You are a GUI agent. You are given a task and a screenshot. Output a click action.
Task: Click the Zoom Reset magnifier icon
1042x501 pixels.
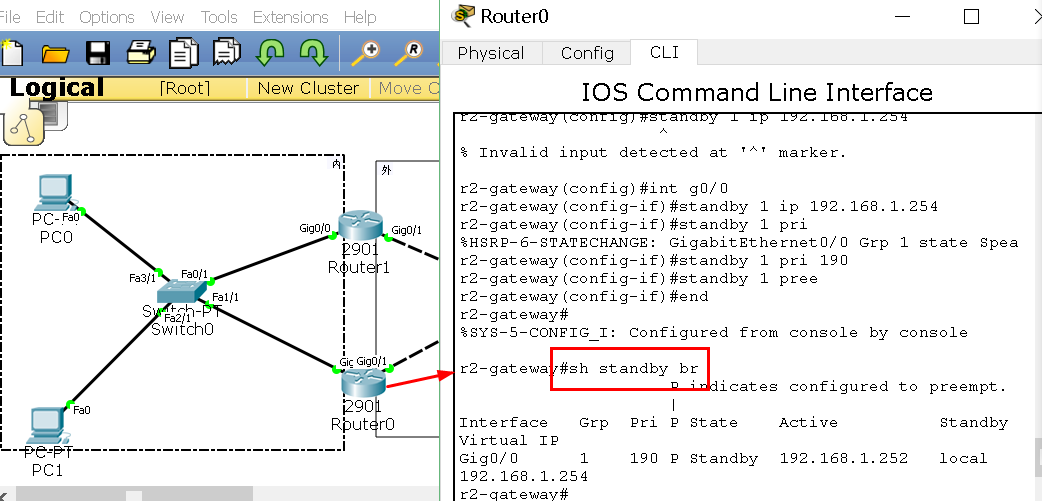(409, 53)
